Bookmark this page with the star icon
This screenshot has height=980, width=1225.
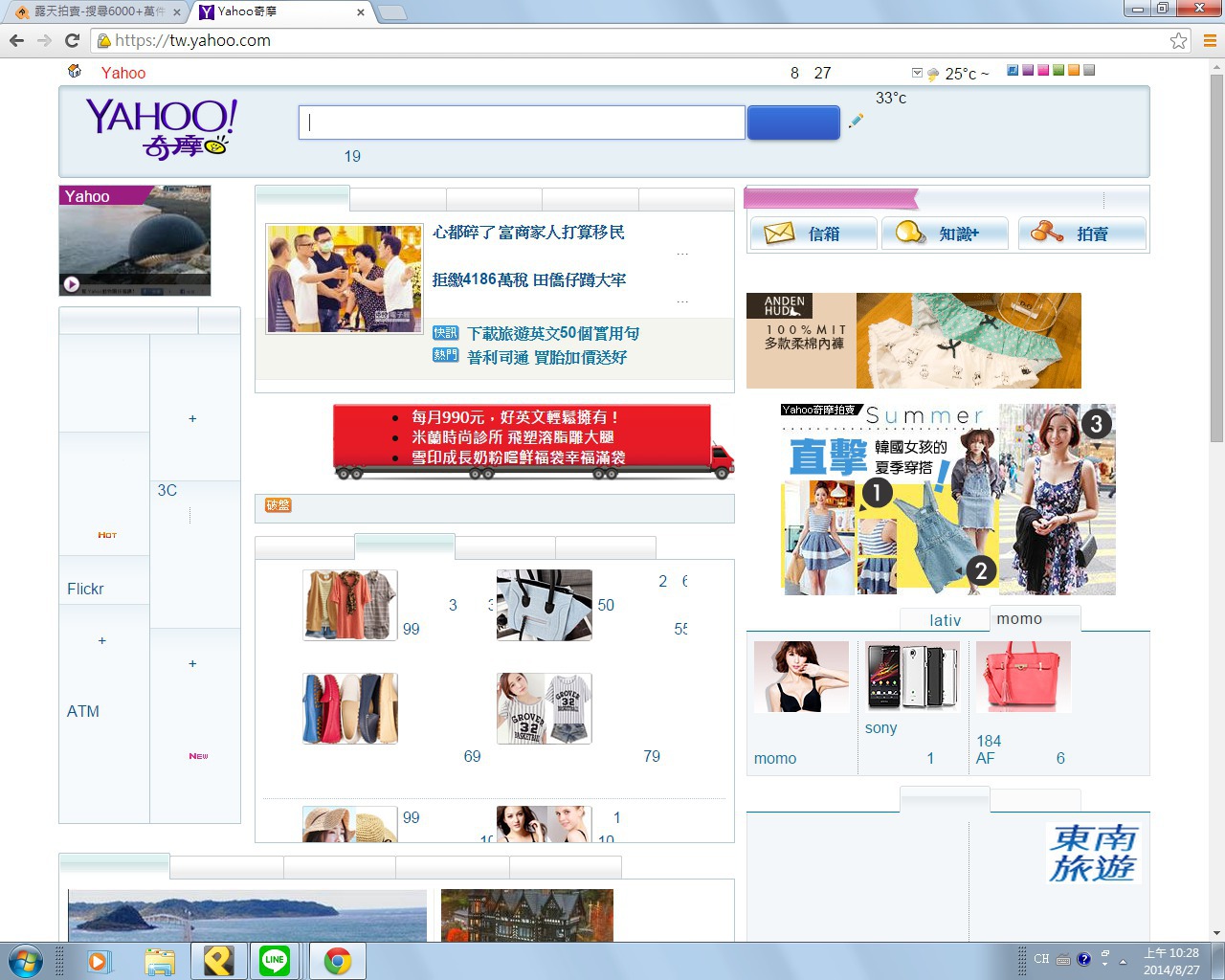click(1178, 40)
